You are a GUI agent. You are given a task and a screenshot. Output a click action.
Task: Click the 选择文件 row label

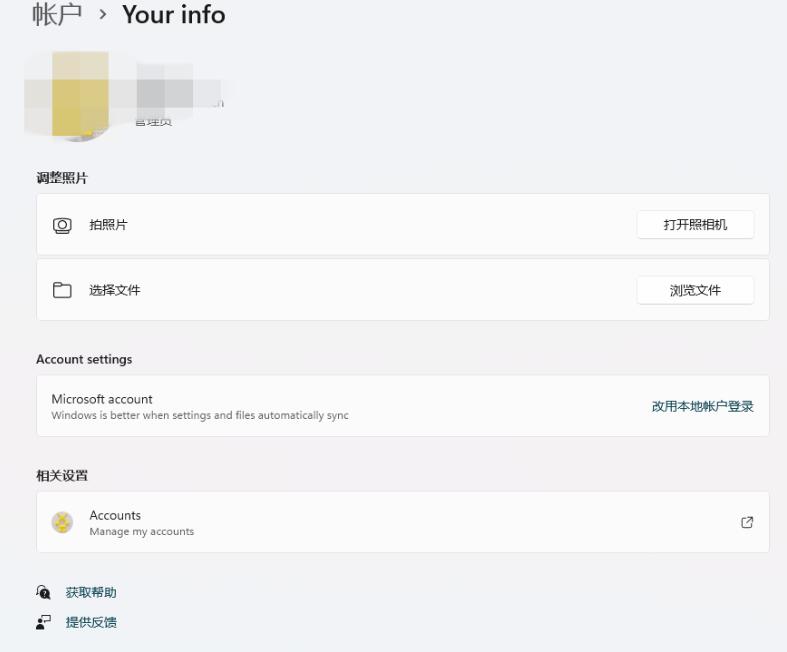coord(115,290)
